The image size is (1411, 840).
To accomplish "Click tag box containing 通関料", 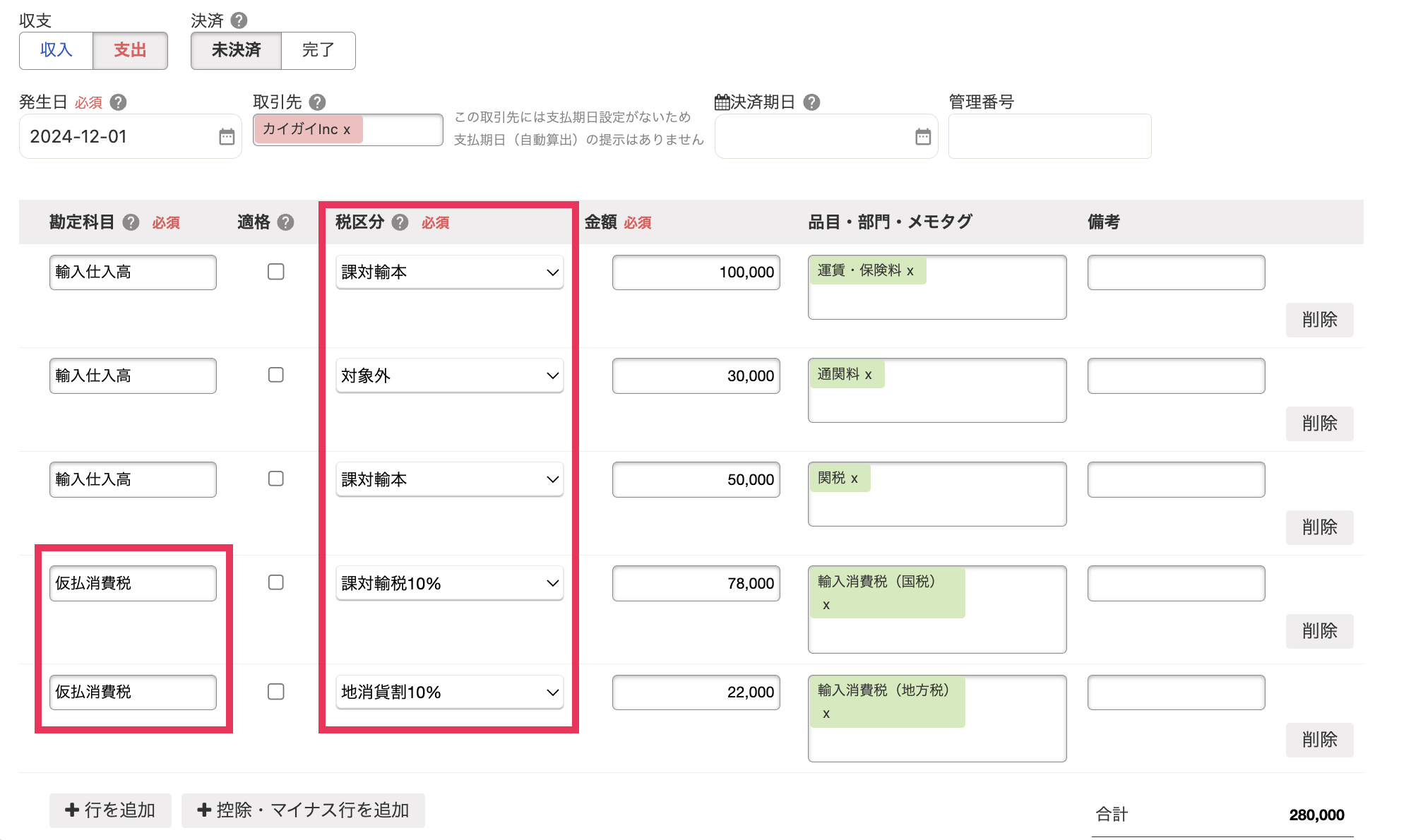I will click(x=937, y=390).
